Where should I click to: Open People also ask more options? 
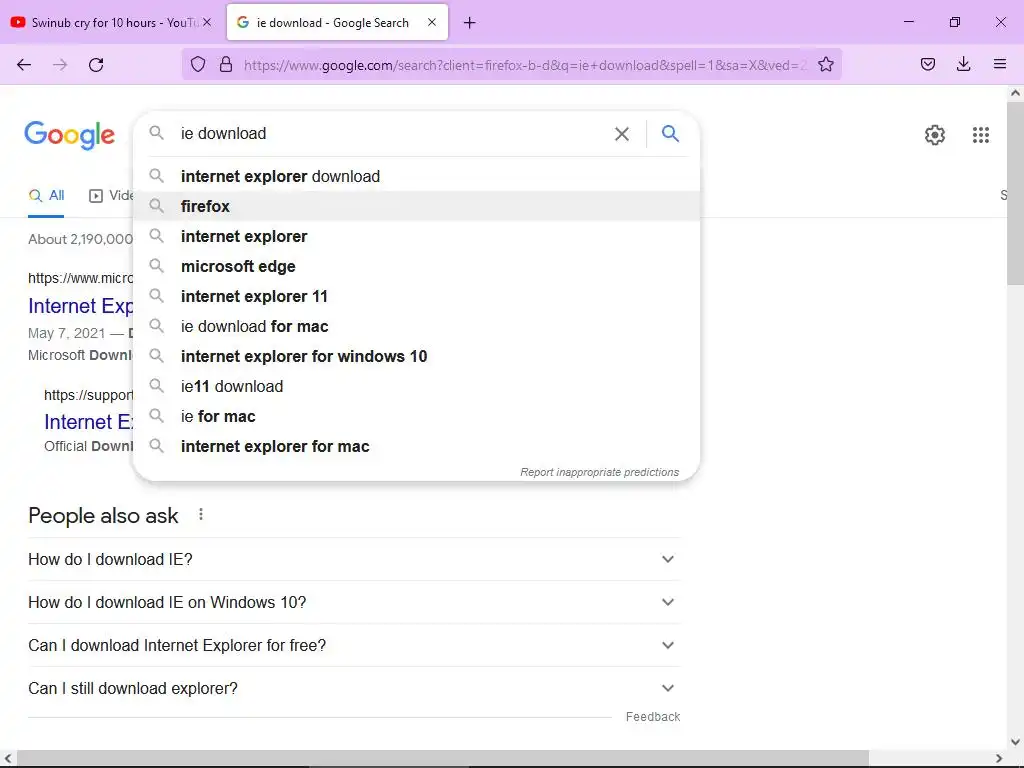tap(200, 515)
